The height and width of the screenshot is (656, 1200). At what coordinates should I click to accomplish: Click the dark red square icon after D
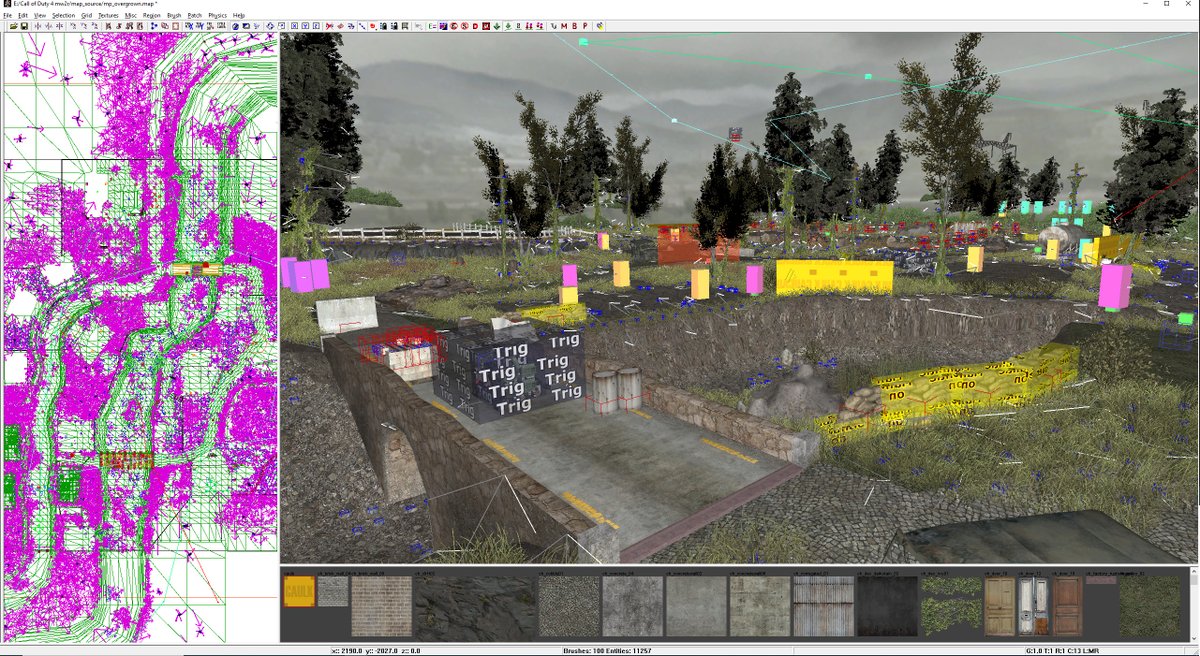[x=486, y=26]
